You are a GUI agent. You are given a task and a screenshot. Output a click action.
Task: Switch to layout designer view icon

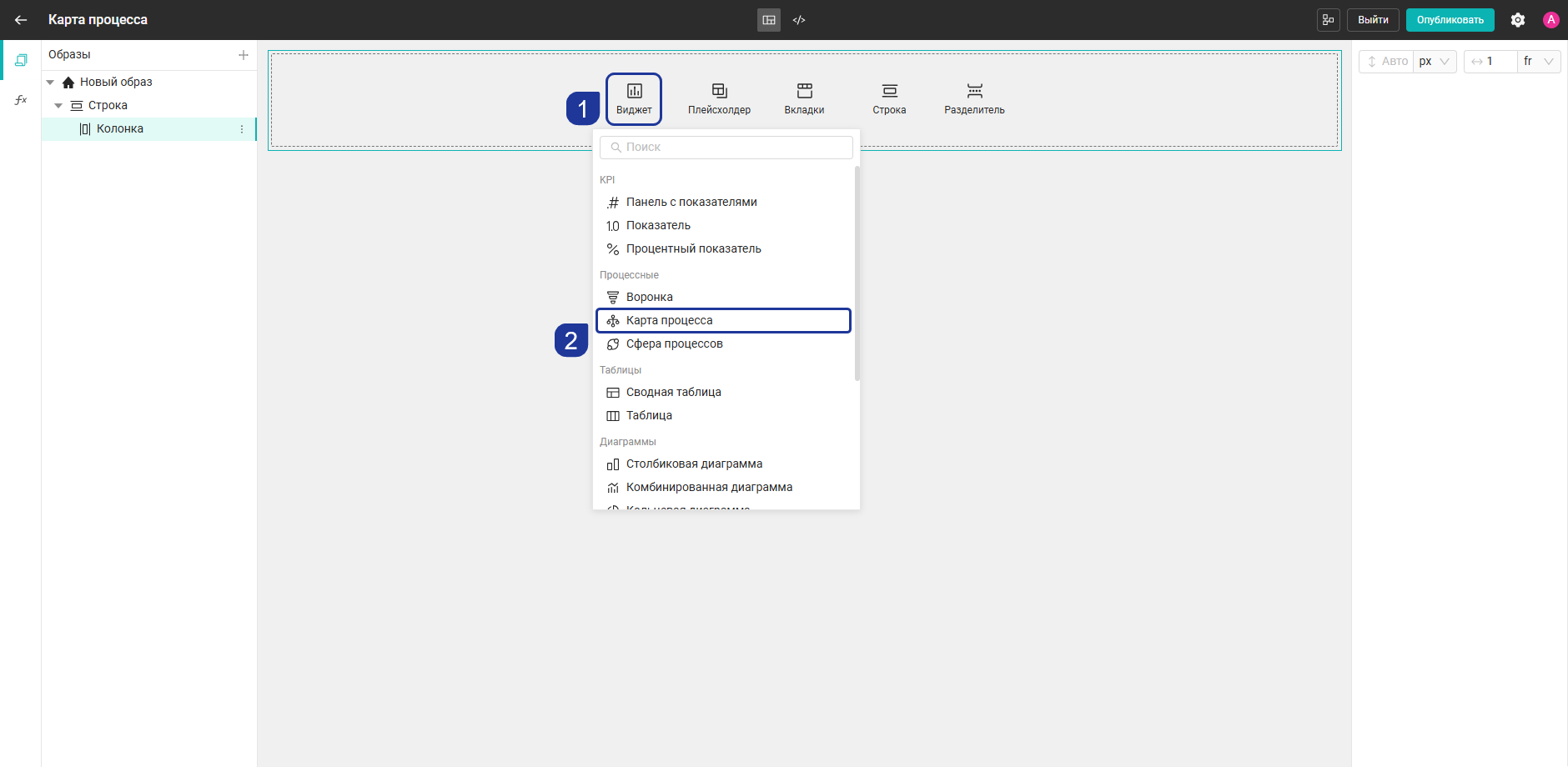769,20
